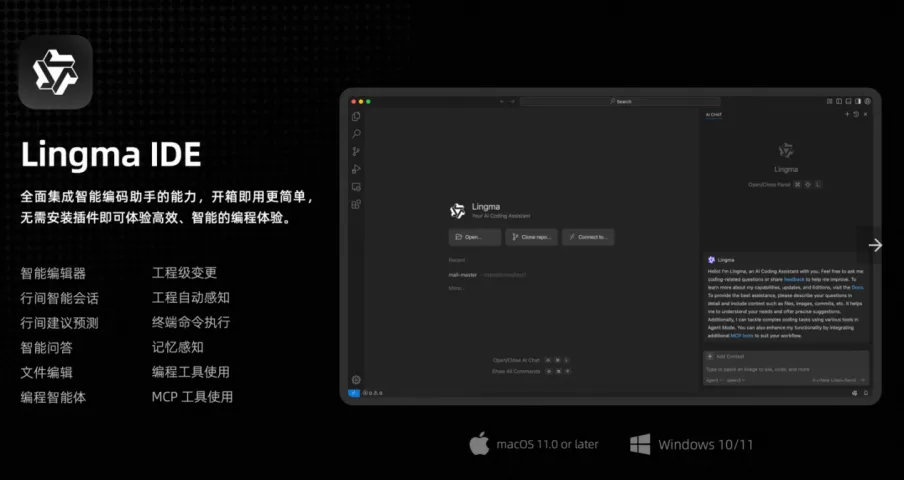Expand the Agent mode dropdown

714,380
